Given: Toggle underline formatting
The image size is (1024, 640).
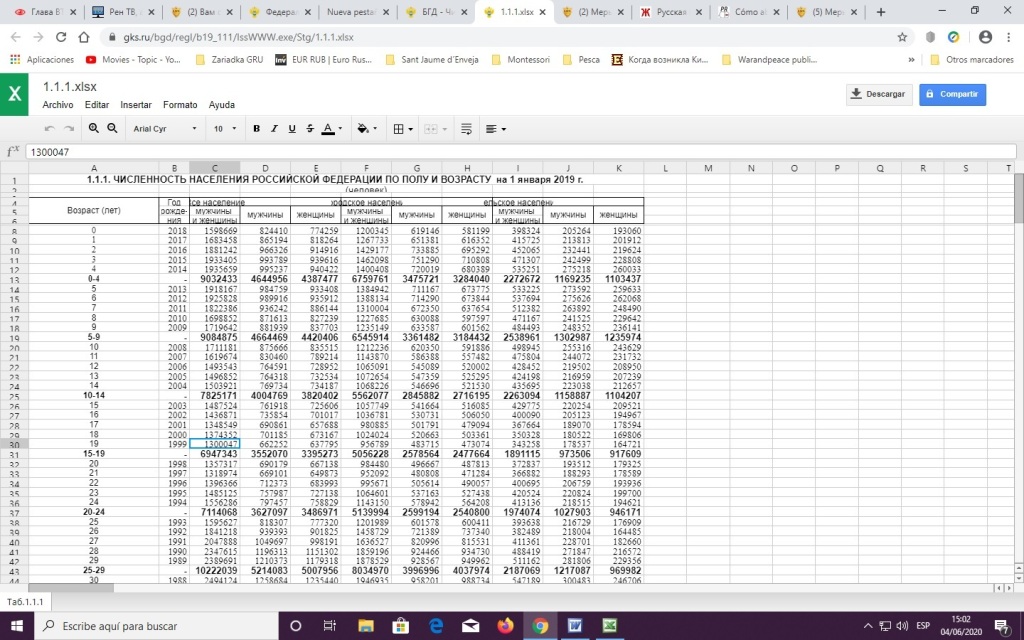Looking at the screenshot, I should pyautogui.click(x=291, y=129).
